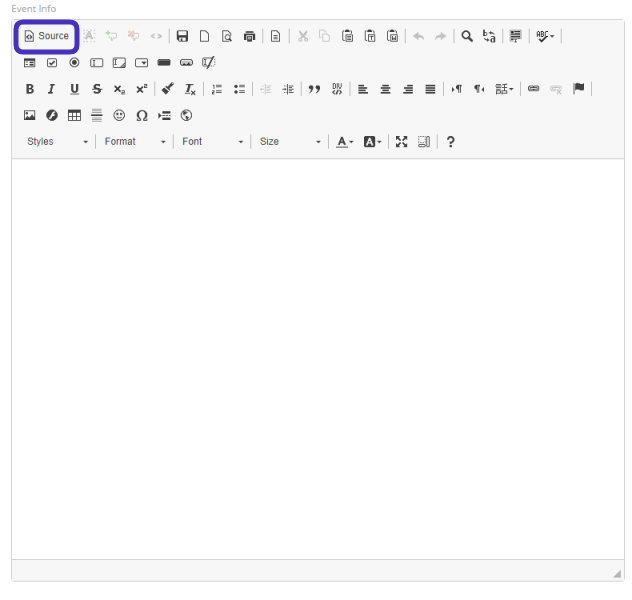
Task: Insert an Image
Action: tap(29, 116)
